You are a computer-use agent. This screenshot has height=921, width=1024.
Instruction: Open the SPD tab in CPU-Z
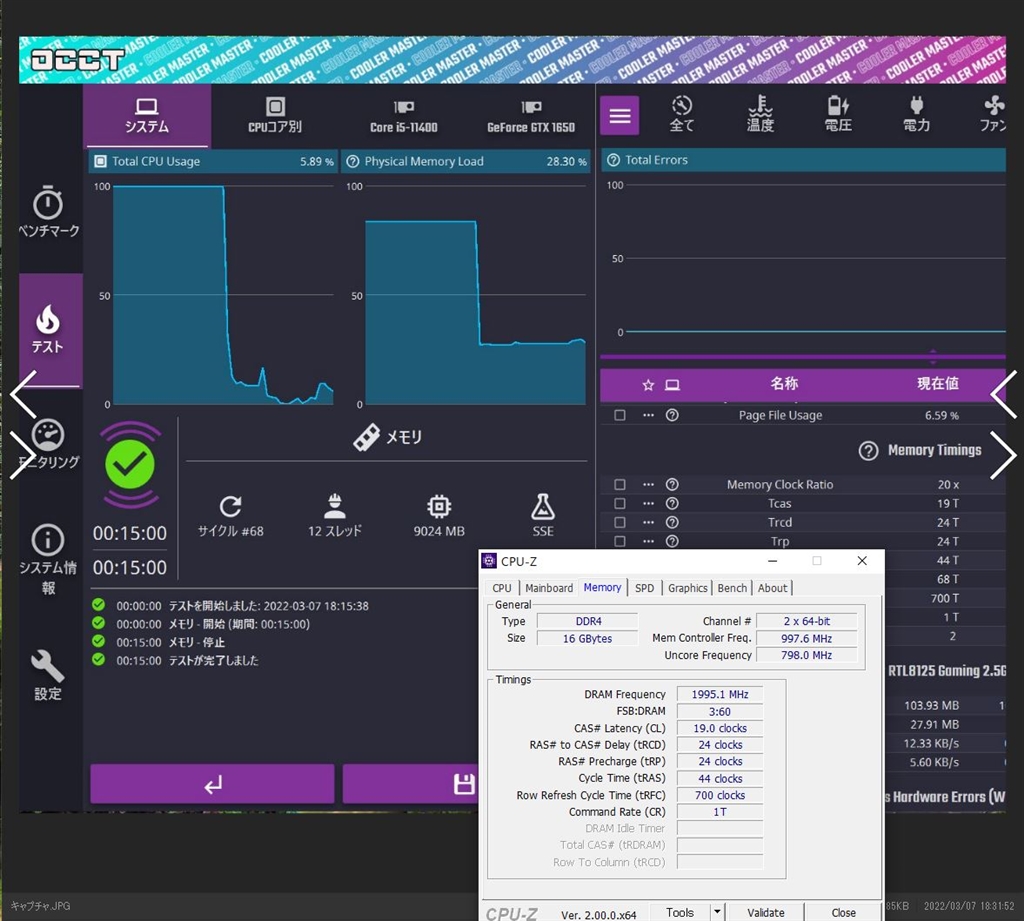point(645,588)
